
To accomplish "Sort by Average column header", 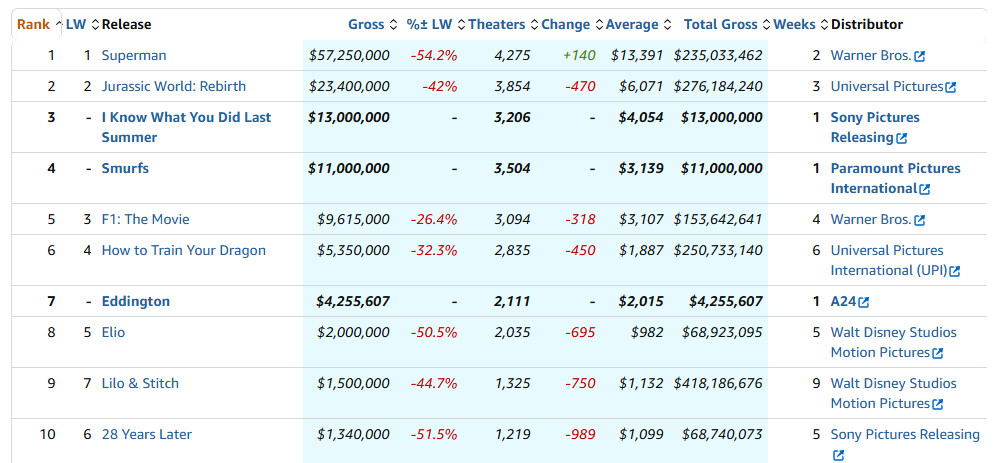I will click(632, 24).
